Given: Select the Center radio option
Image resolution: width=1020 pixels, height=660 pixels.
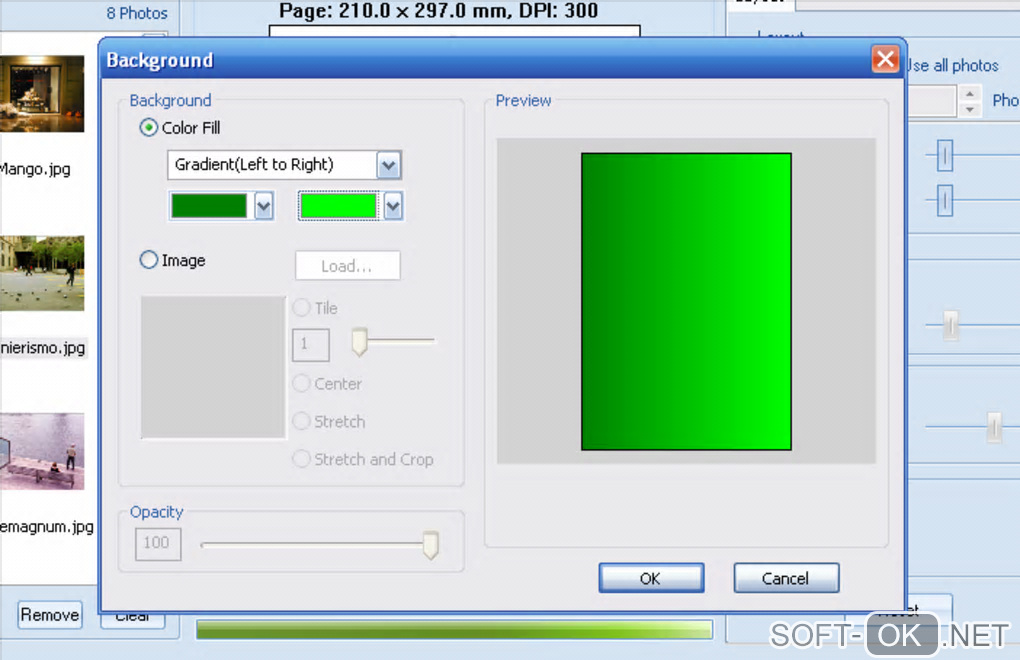Looking at the screenshot, I should click(301, 383).
